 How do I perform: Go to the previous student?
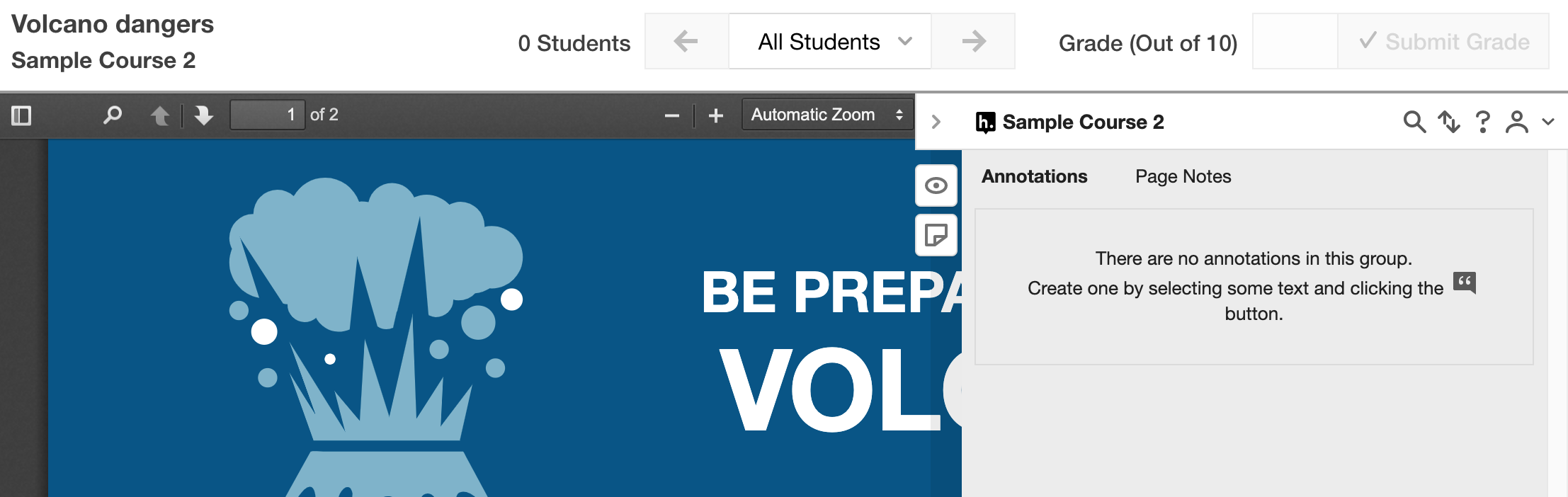click(686, 42)
